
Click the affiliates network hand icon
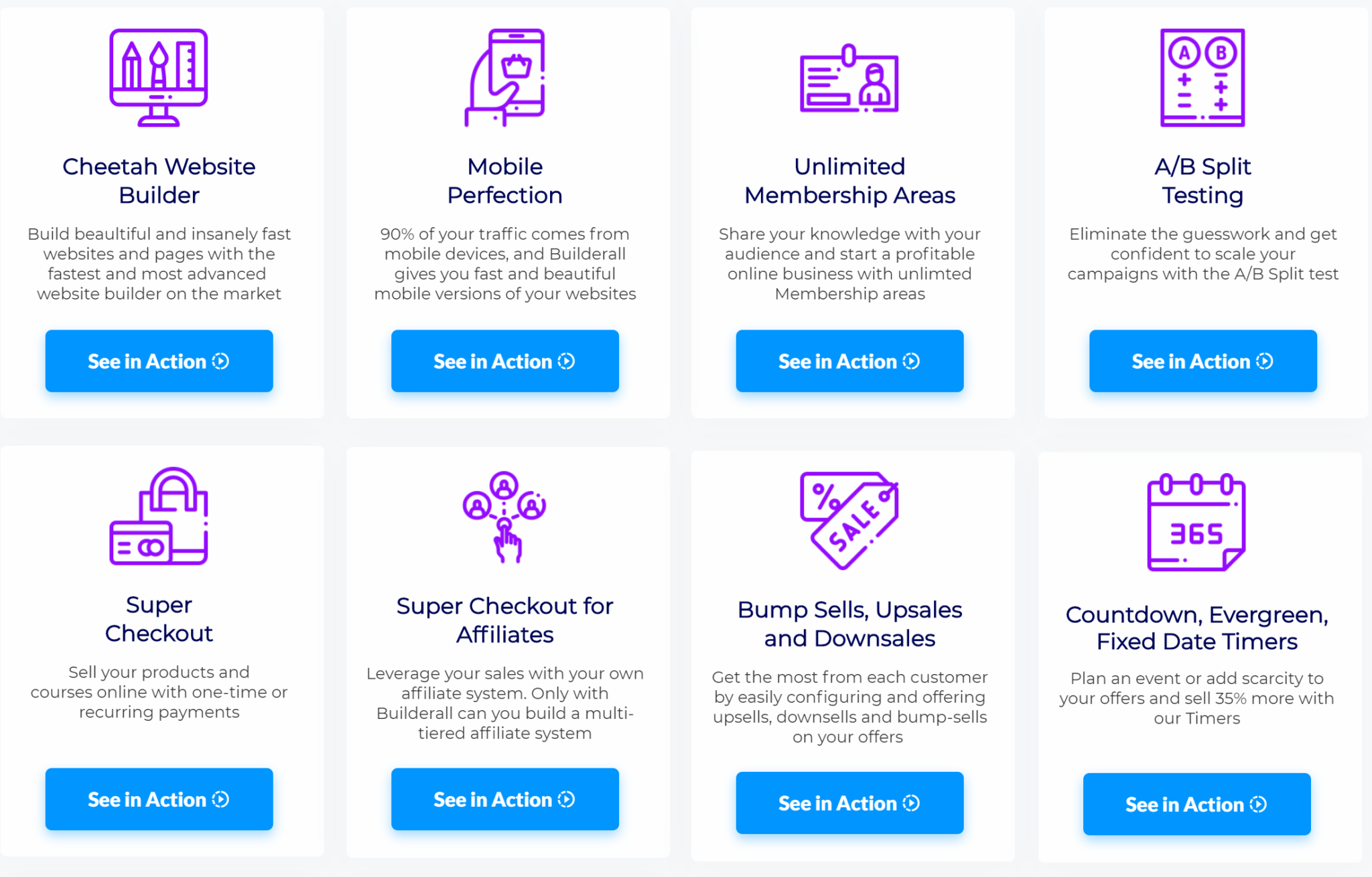pos(504,517)
